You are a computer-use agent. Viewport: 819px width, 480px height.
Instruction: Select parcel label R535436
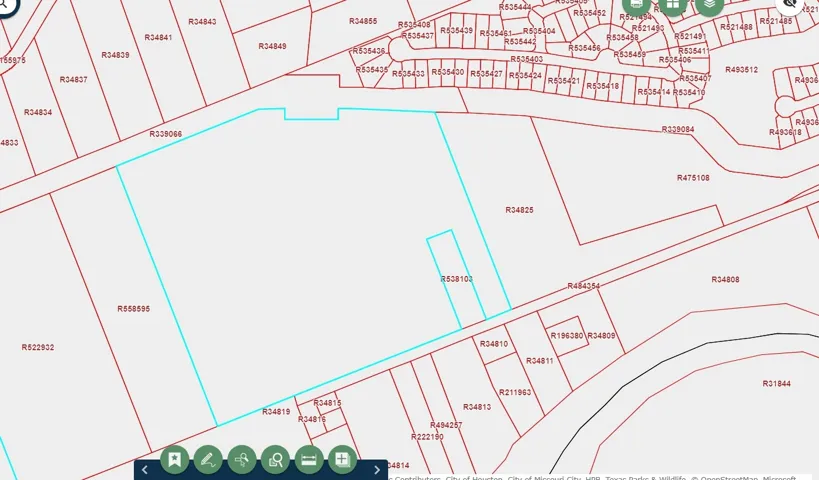coord(369,51)
